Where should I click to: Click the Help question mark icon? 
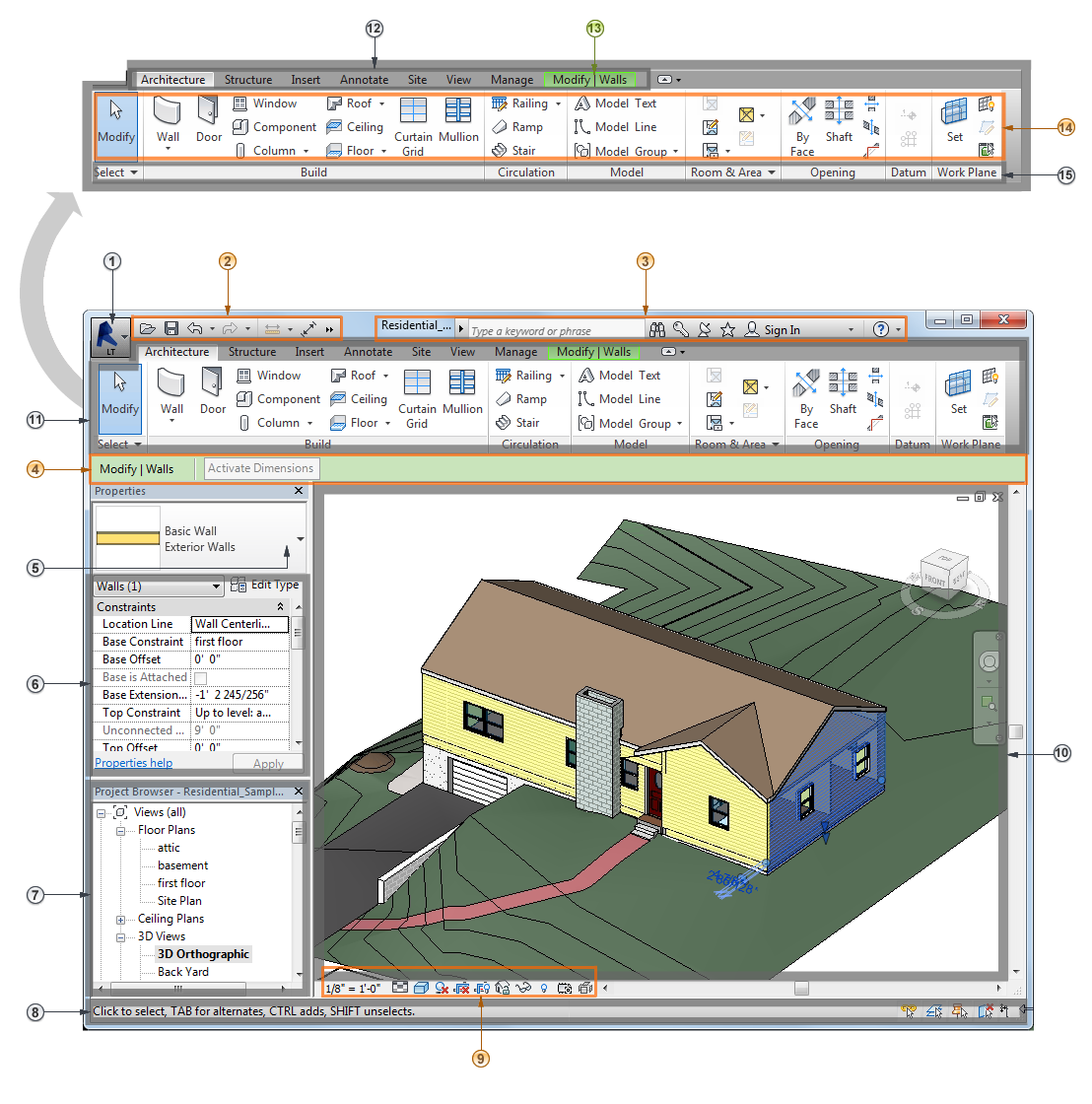881,329
